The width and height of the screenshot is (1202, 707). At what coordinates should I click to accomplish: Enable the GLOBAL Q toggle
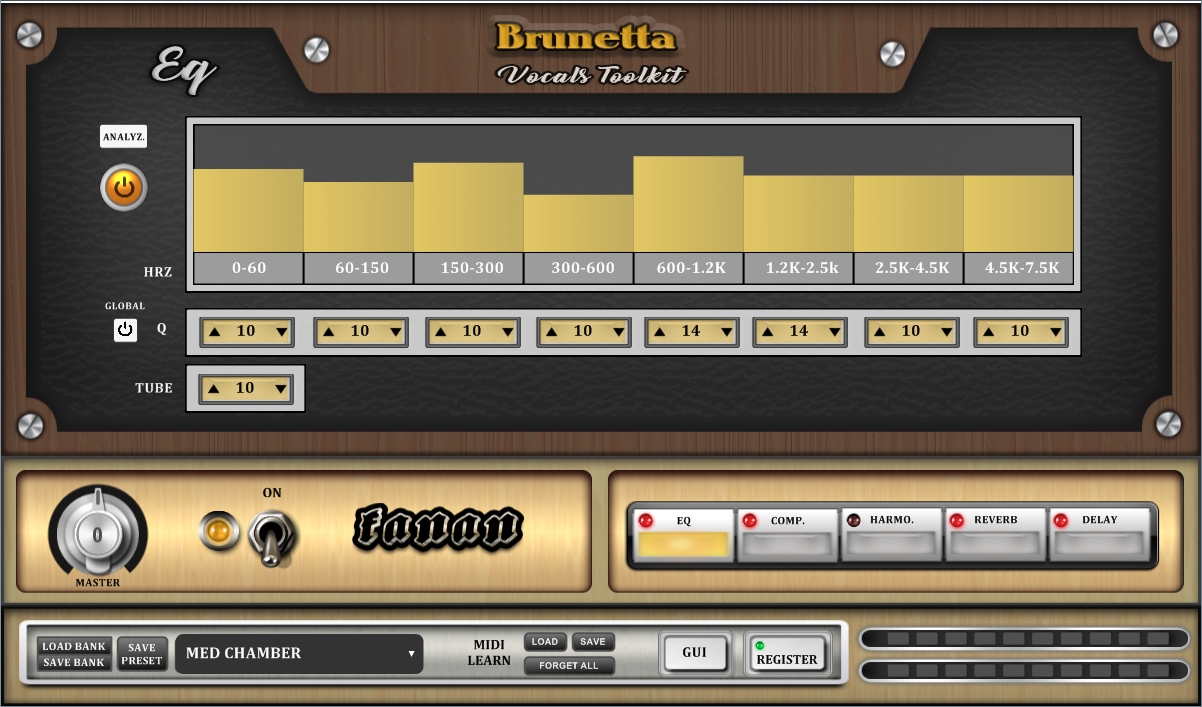[x=125, y=330]
